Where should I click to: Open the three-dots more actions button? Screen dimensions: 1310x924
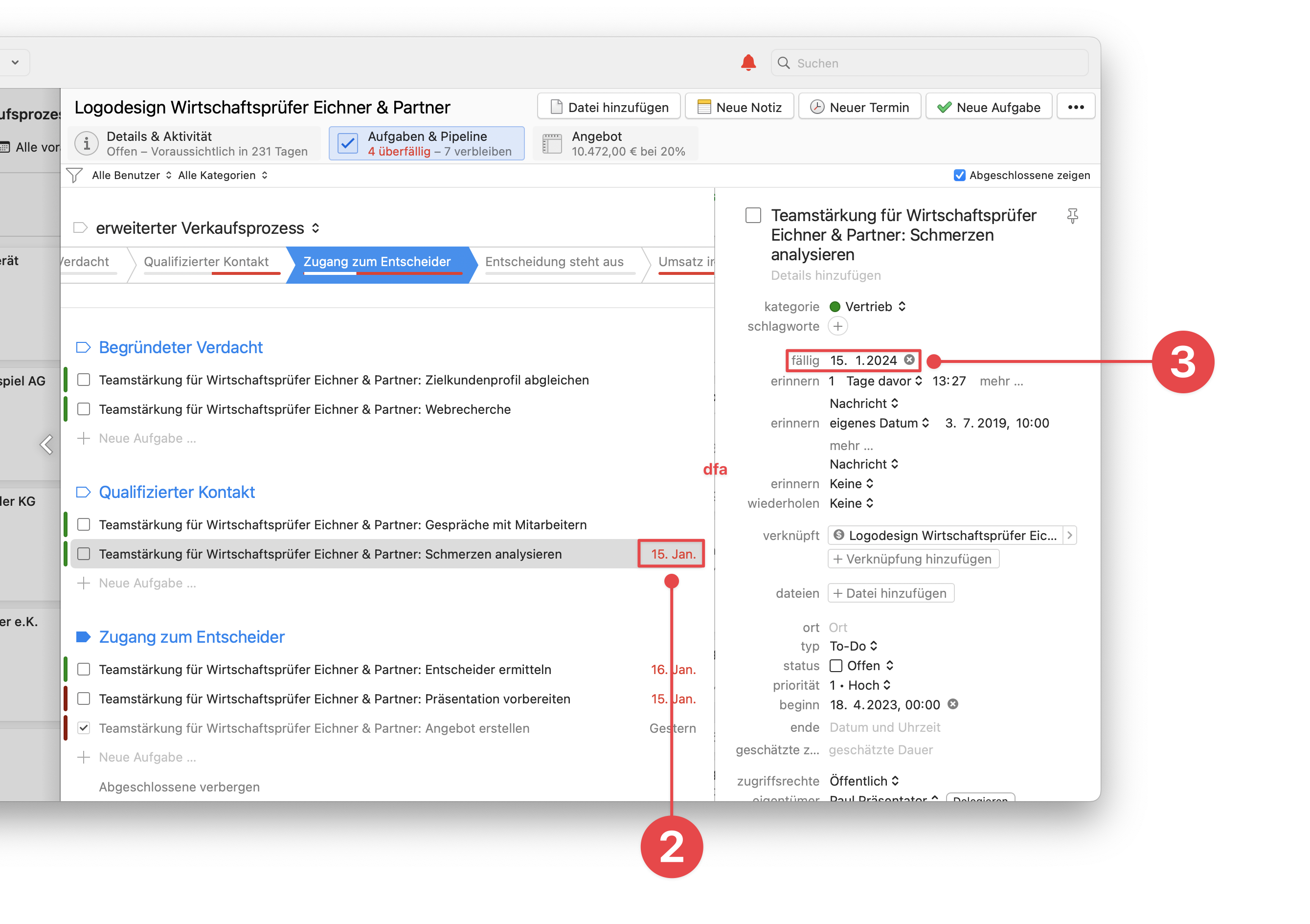coord(1076,107)
